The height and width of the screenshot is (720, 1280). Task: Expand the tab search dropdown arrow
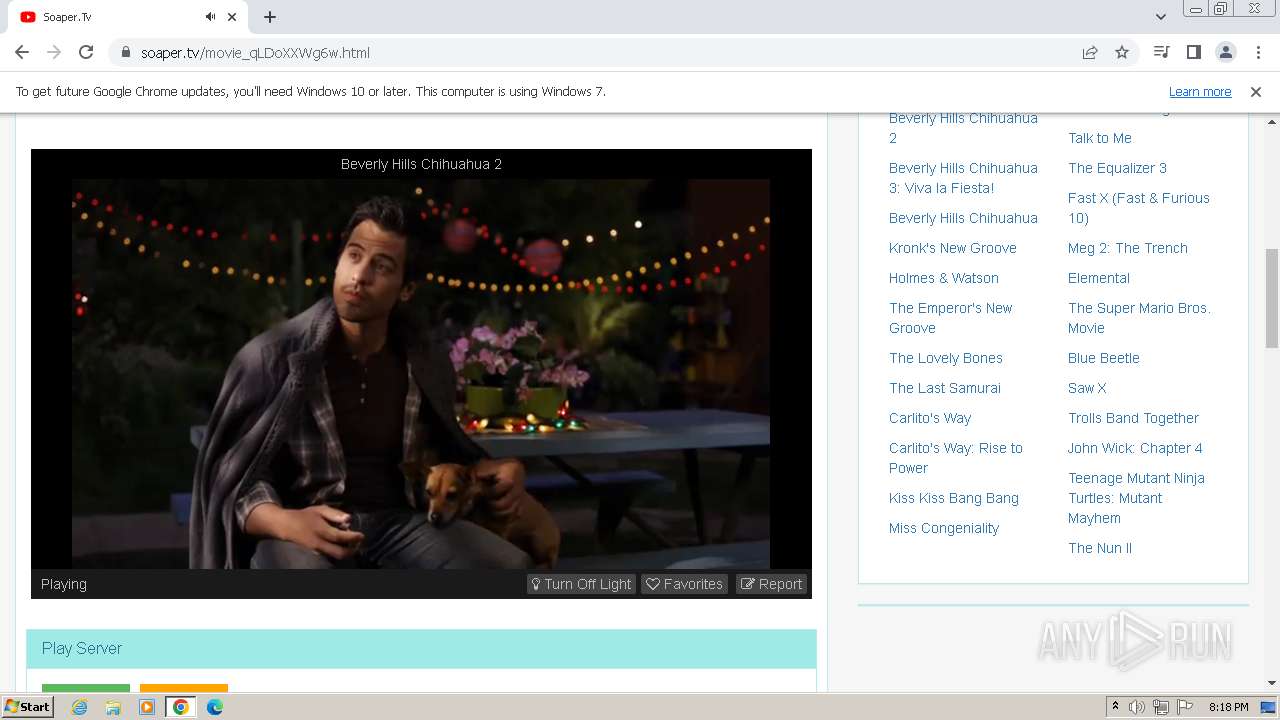point(1161,17)
